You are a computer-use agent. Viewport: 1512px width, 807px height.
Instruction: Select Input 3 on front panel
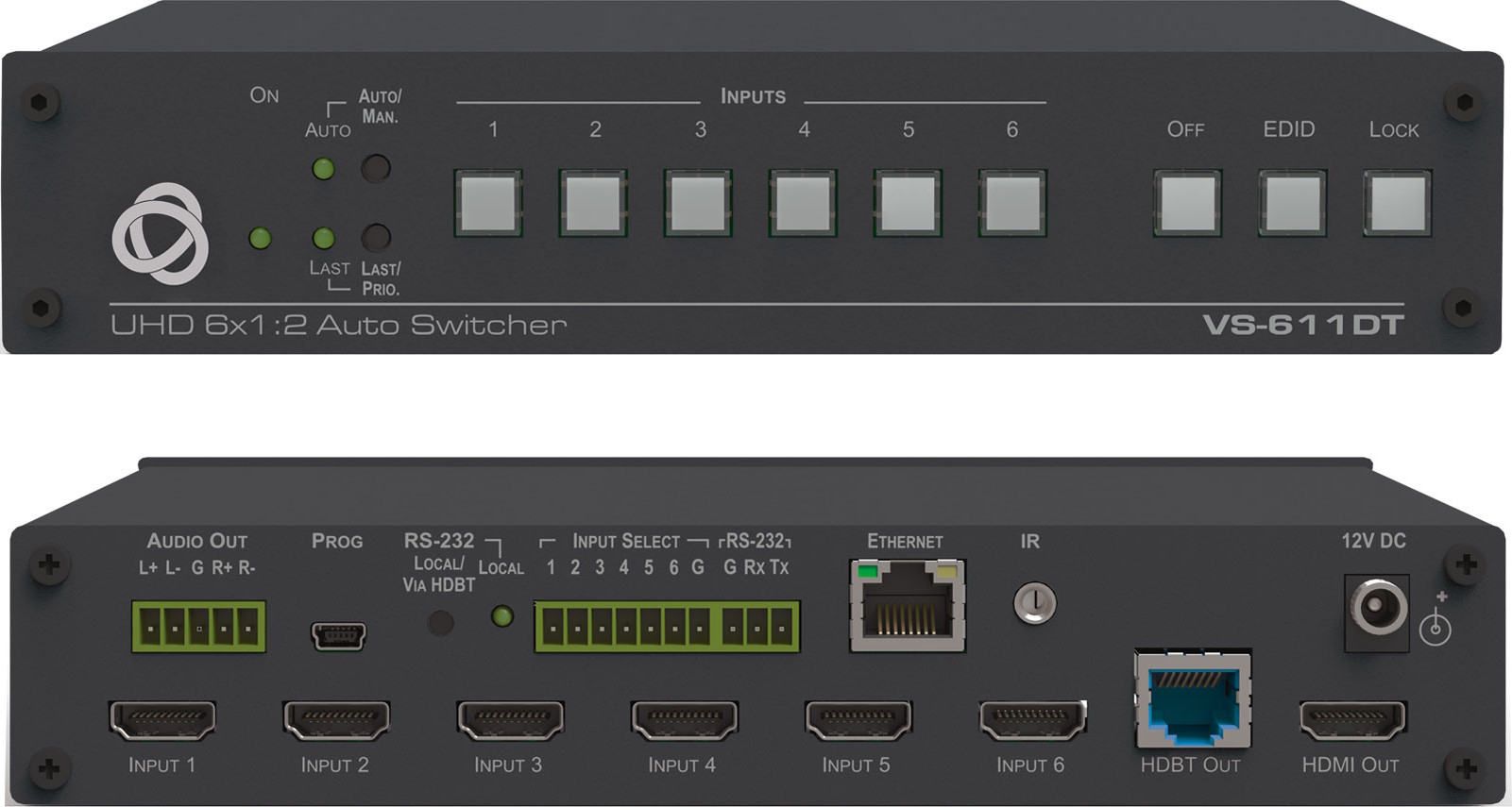(x=698, y=203)
